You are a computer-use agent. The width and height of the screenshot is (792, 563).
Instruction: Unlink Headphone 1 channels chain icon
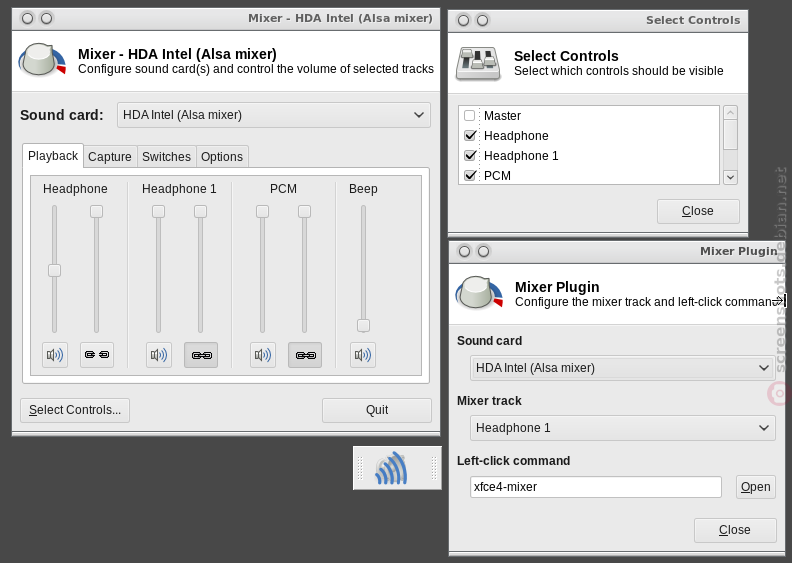(201, 355)
